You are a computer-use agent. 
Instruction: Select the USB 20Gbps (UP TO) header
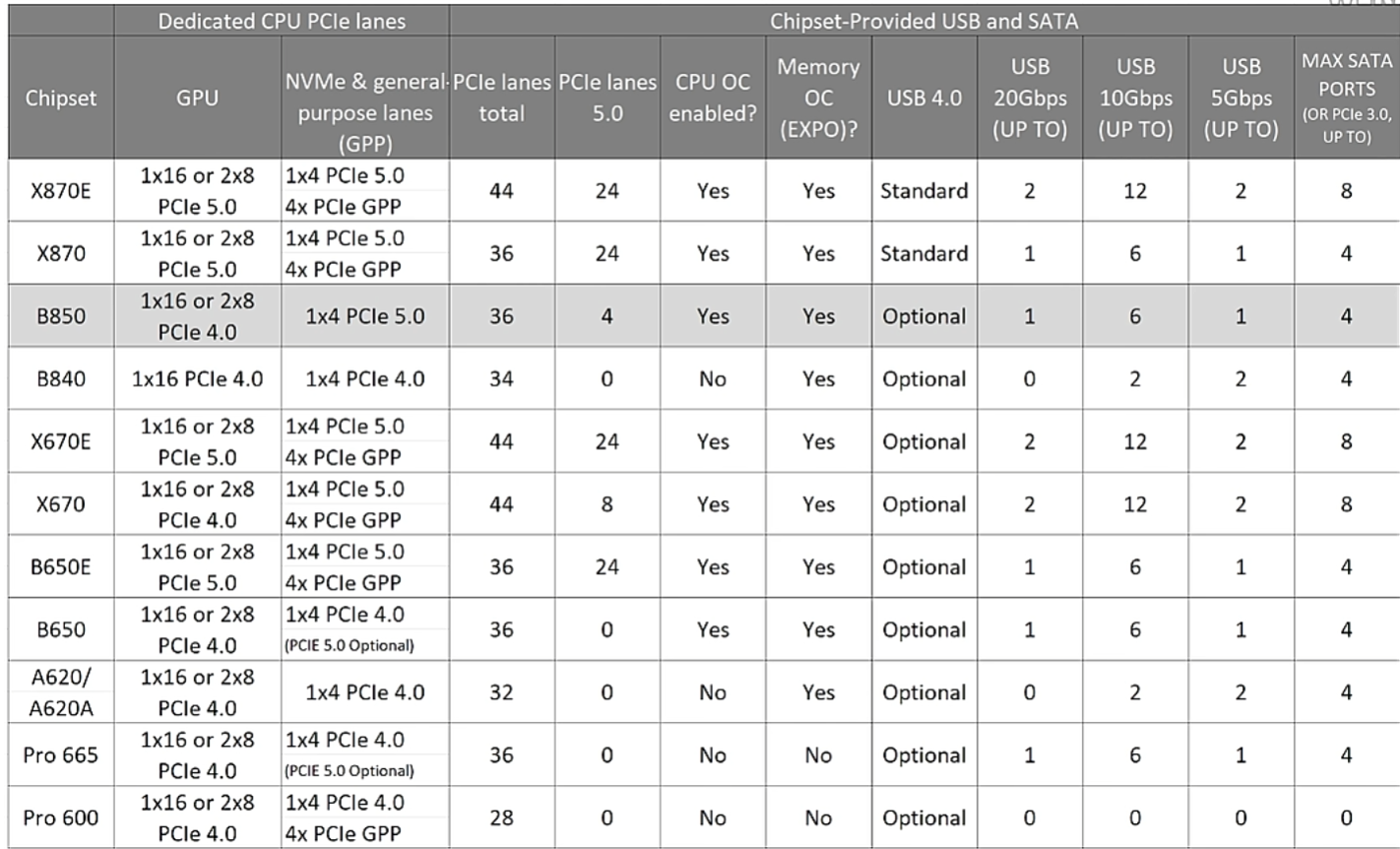click(1029, 98)
